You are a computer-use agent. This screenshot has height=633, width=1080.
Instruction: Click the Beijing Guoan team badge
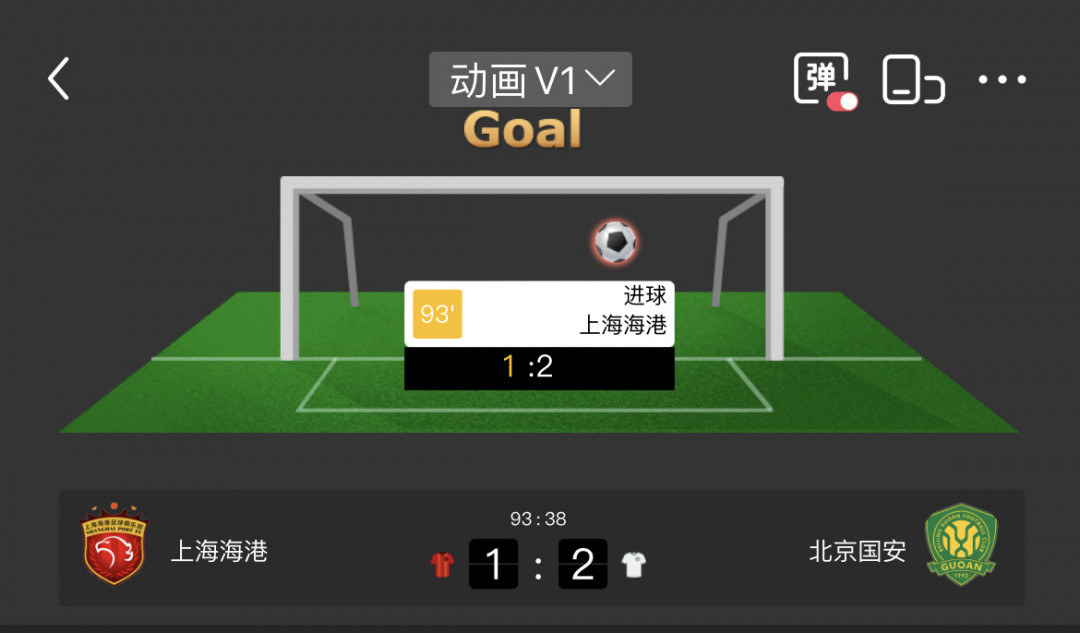(x=961, y=545)
